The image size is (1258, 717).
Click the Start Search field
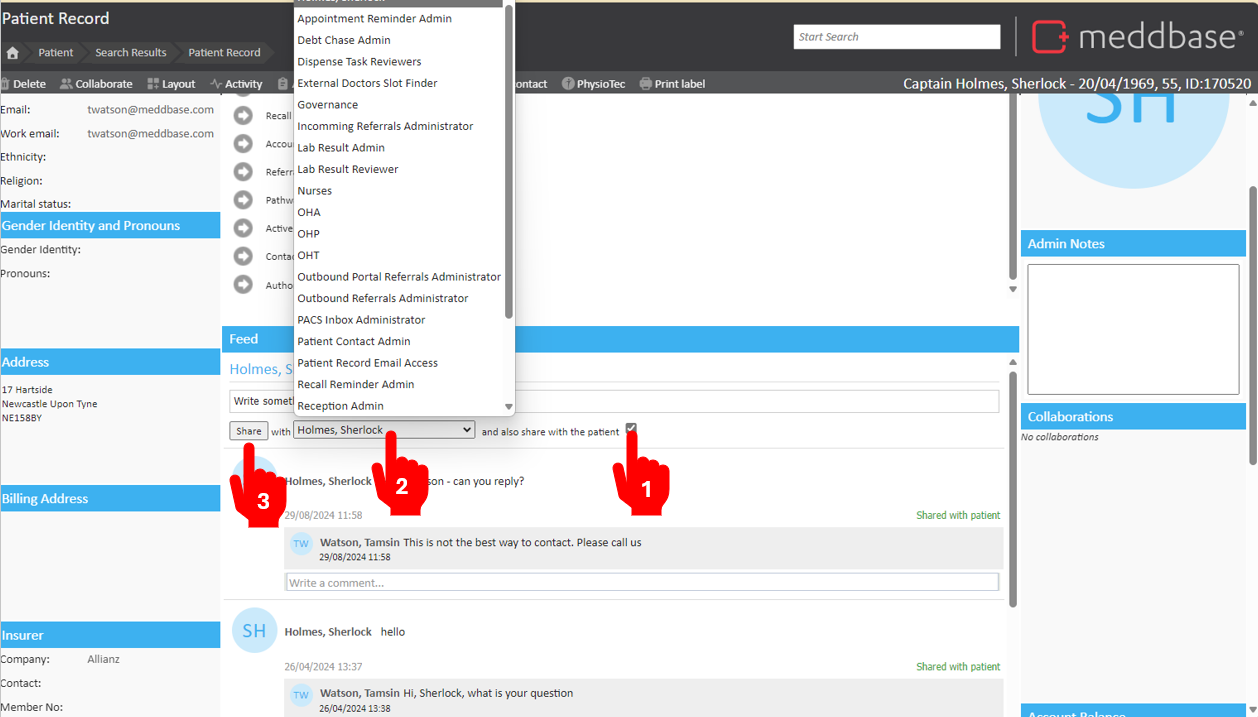[x=896, y=37]
